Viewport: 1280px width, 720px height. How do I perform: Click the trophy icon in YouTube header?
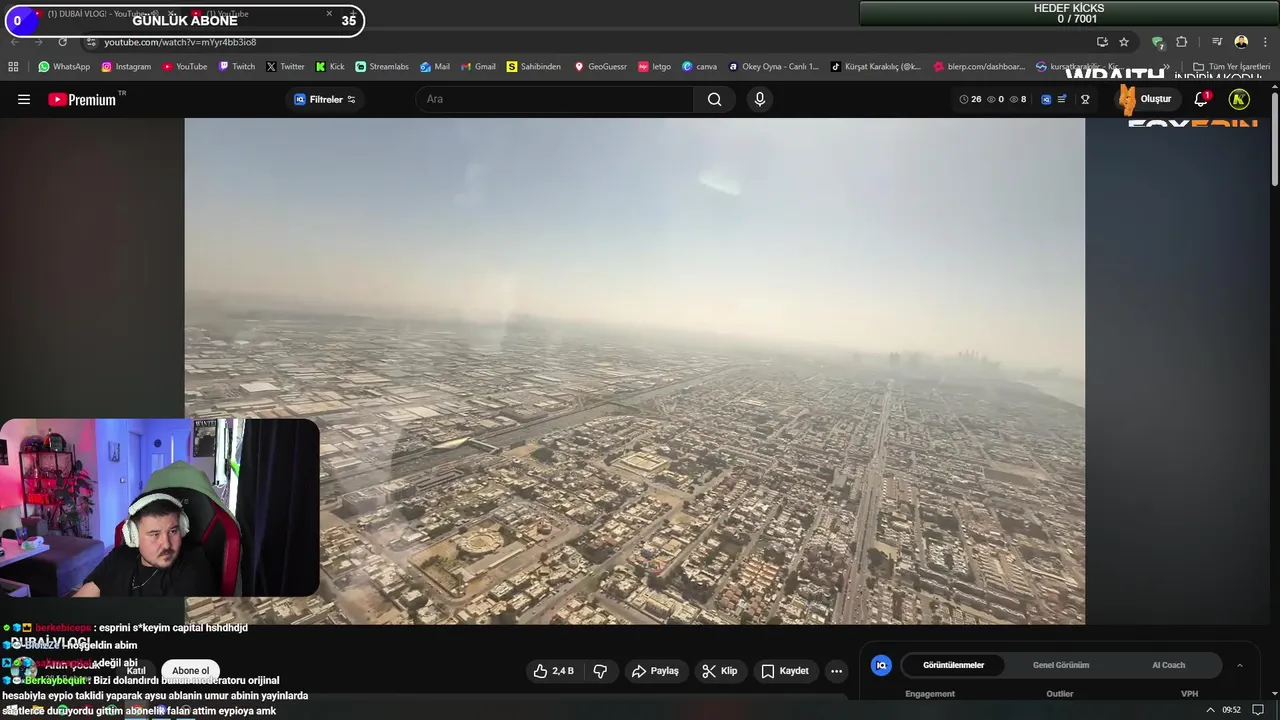1085,99
